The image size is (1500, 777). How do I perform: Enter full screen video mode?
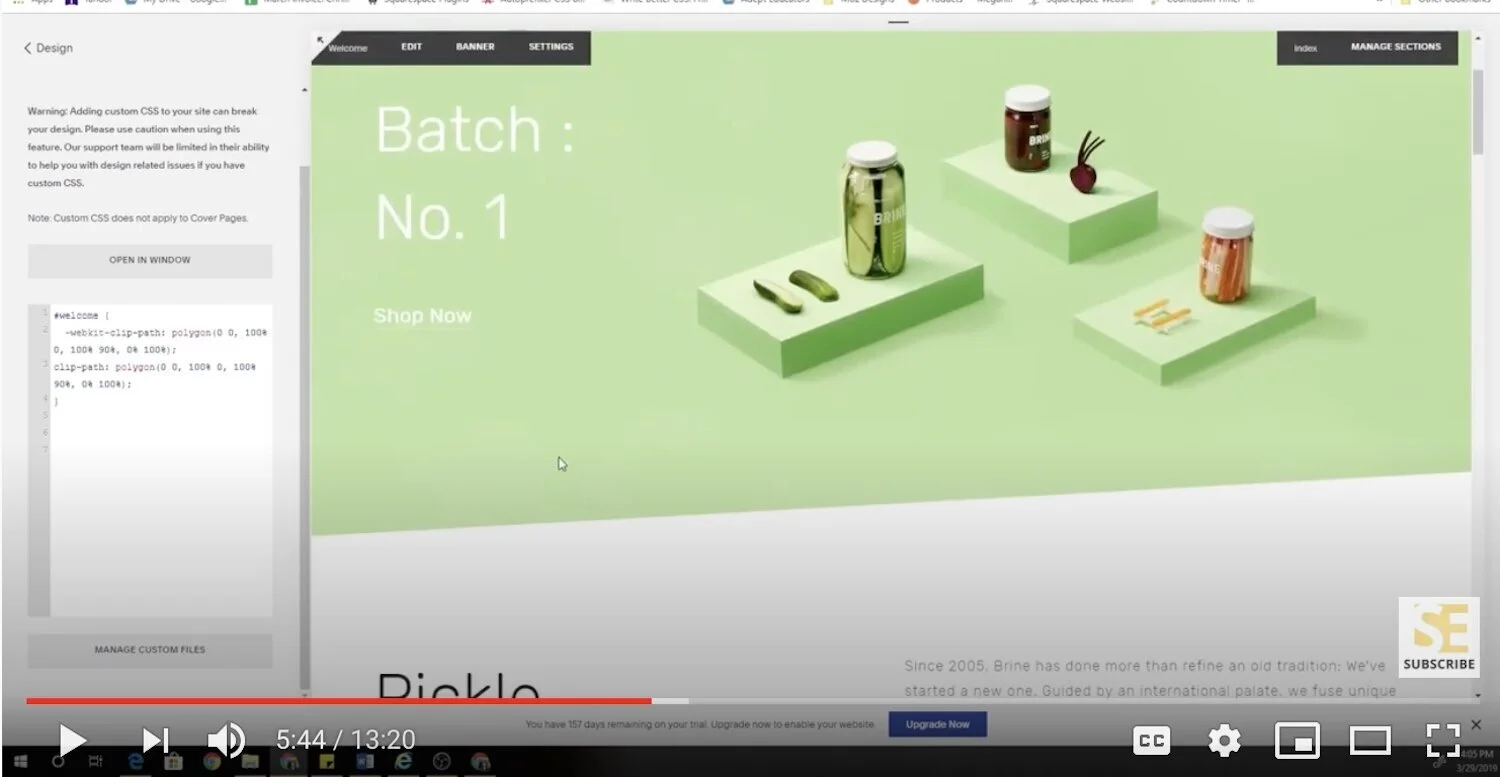(1443, 740)
